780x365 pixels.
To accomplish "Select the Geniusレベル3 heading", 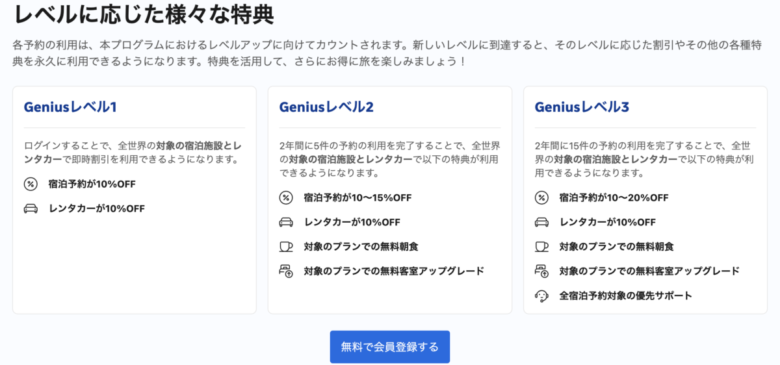I will point(582,107).
